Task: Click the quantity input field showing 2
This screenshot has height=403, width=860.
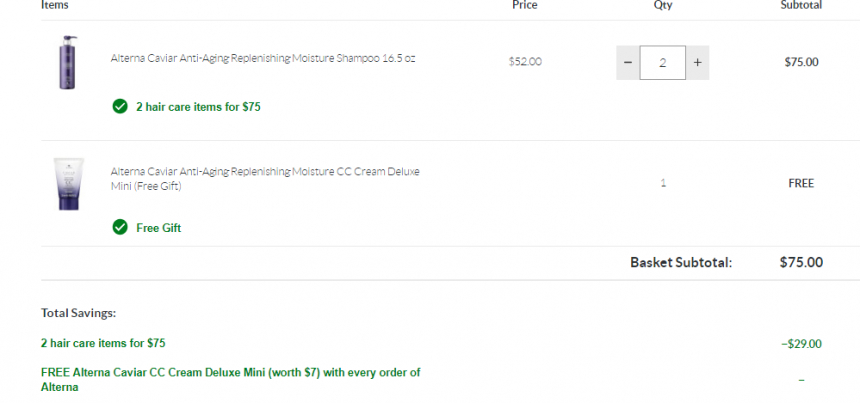Action: tap(663, 63)
